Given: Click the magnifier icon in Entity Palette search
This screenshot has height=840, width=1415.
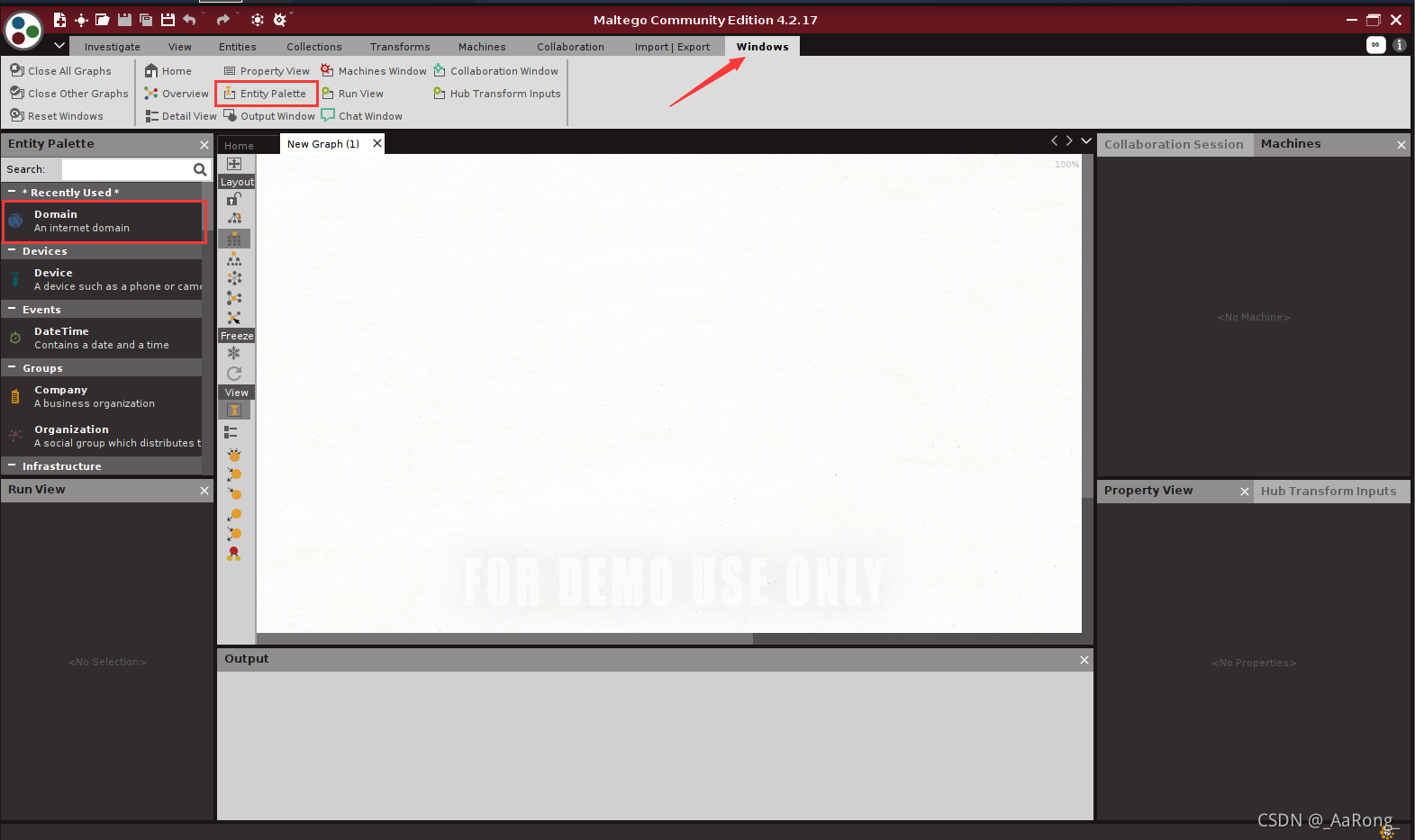Looking at the screenshot, I should 200,169.
